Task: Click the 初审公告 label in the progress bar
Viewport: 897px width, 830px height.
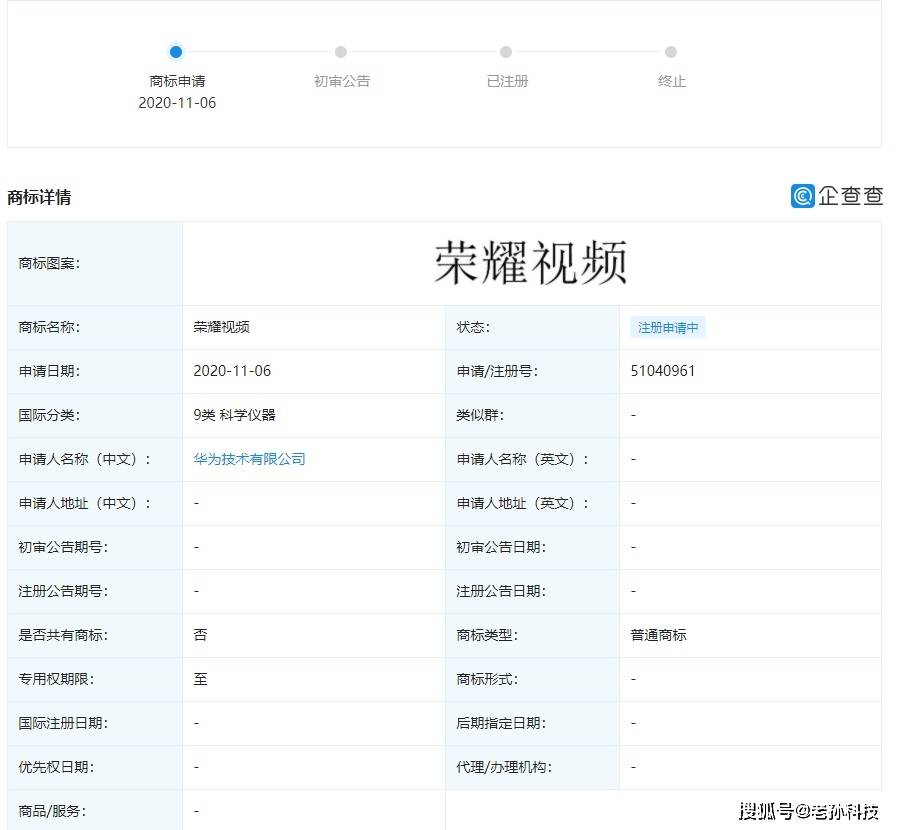Action: coord(341,82)
